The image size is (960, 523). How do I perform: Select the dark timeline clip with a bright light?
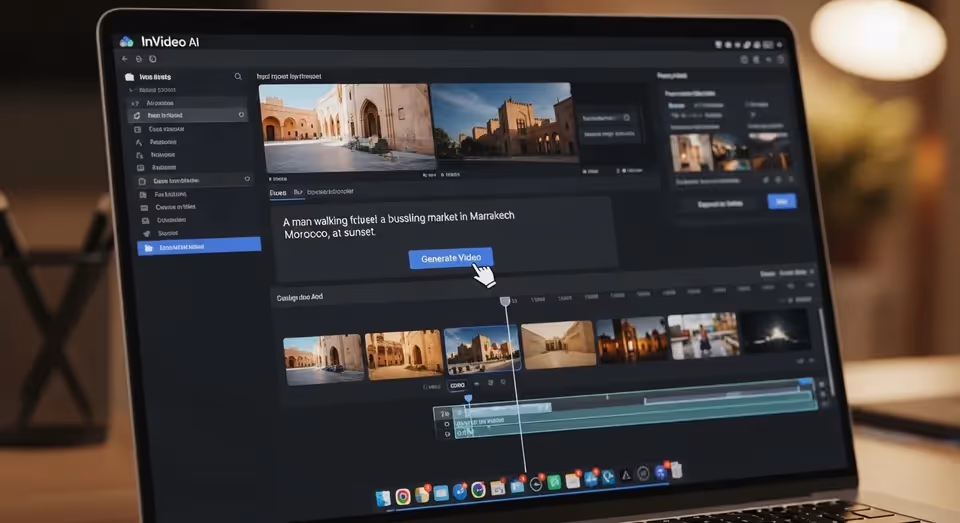pyautogui.click(x=775, y=331)
